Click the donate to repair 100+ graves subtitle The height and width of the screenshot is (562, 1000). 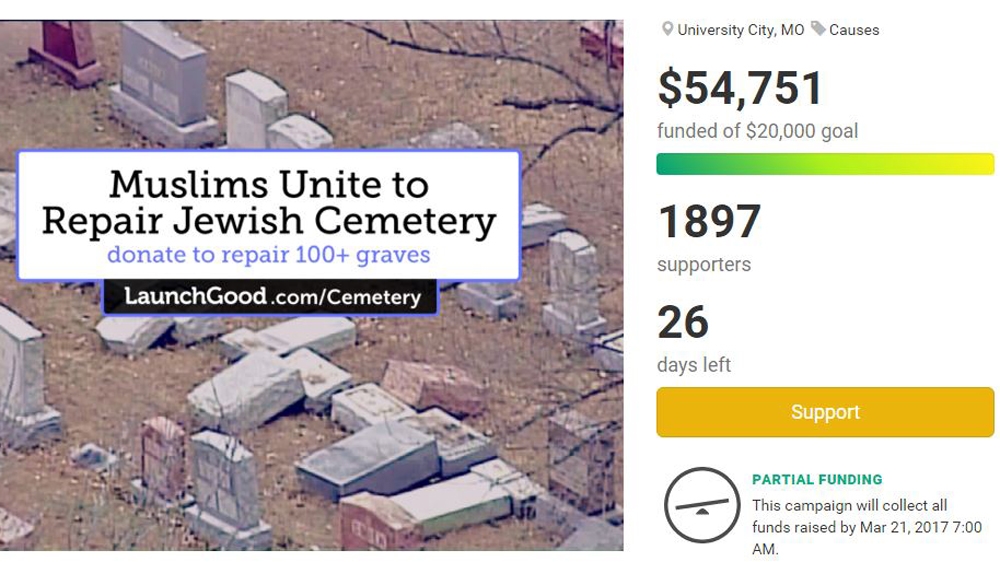point(268,254)
